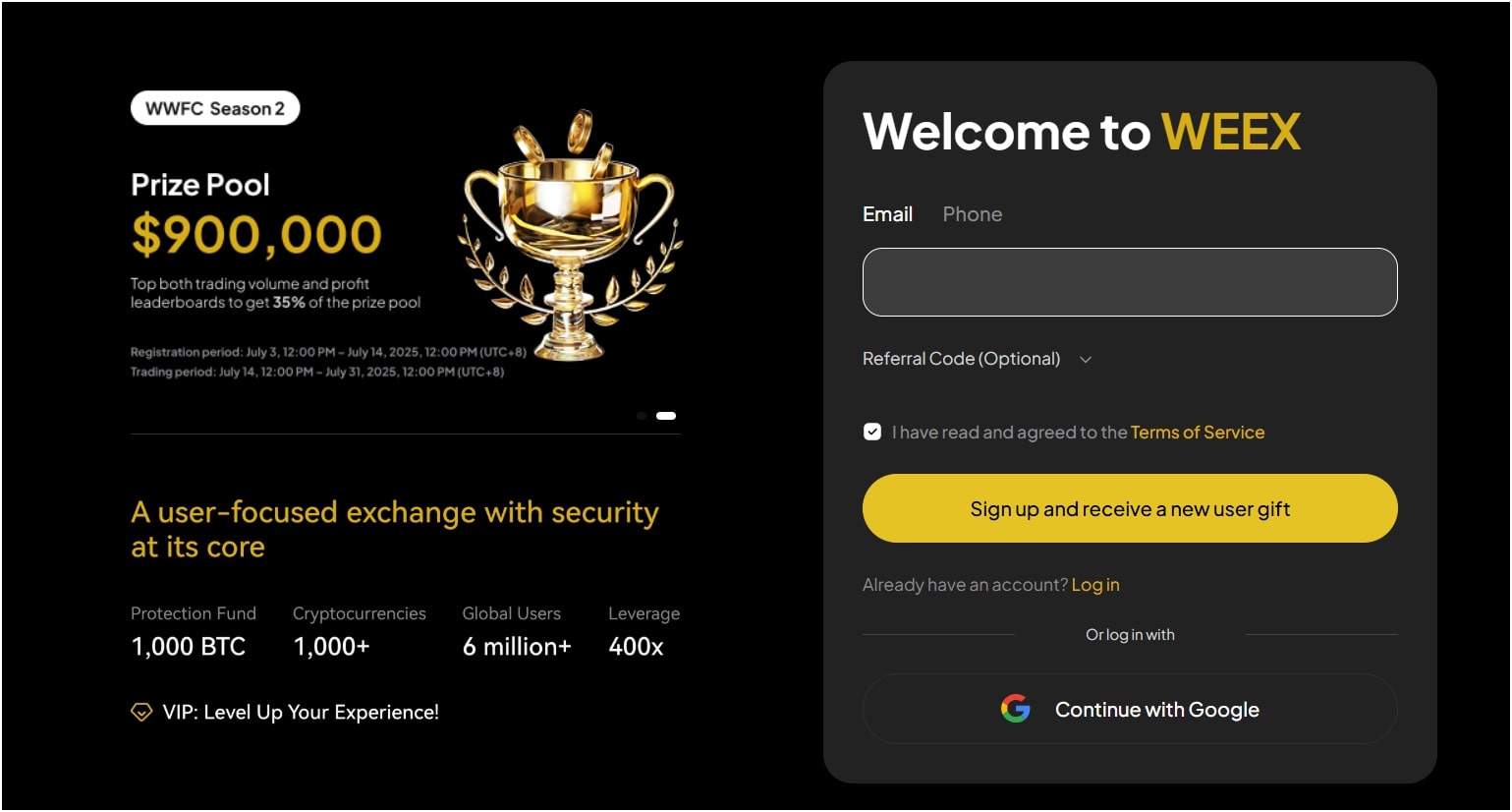Open the WWFC Season 2 badge

click(215, 108)
